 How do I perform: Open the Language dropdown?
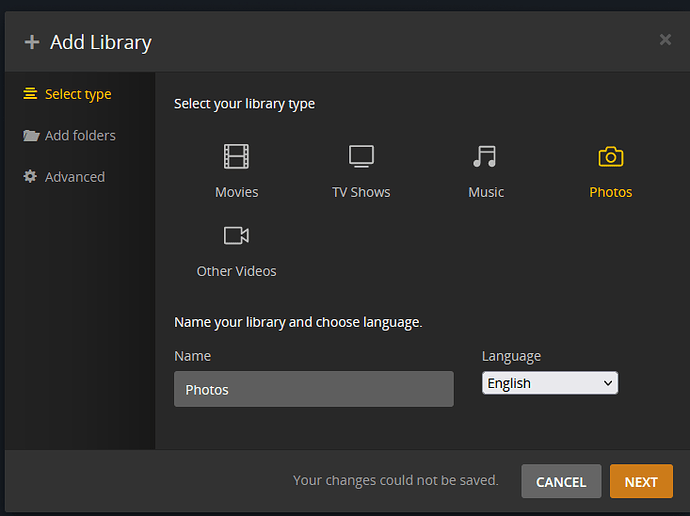click(x=549, y=383)
